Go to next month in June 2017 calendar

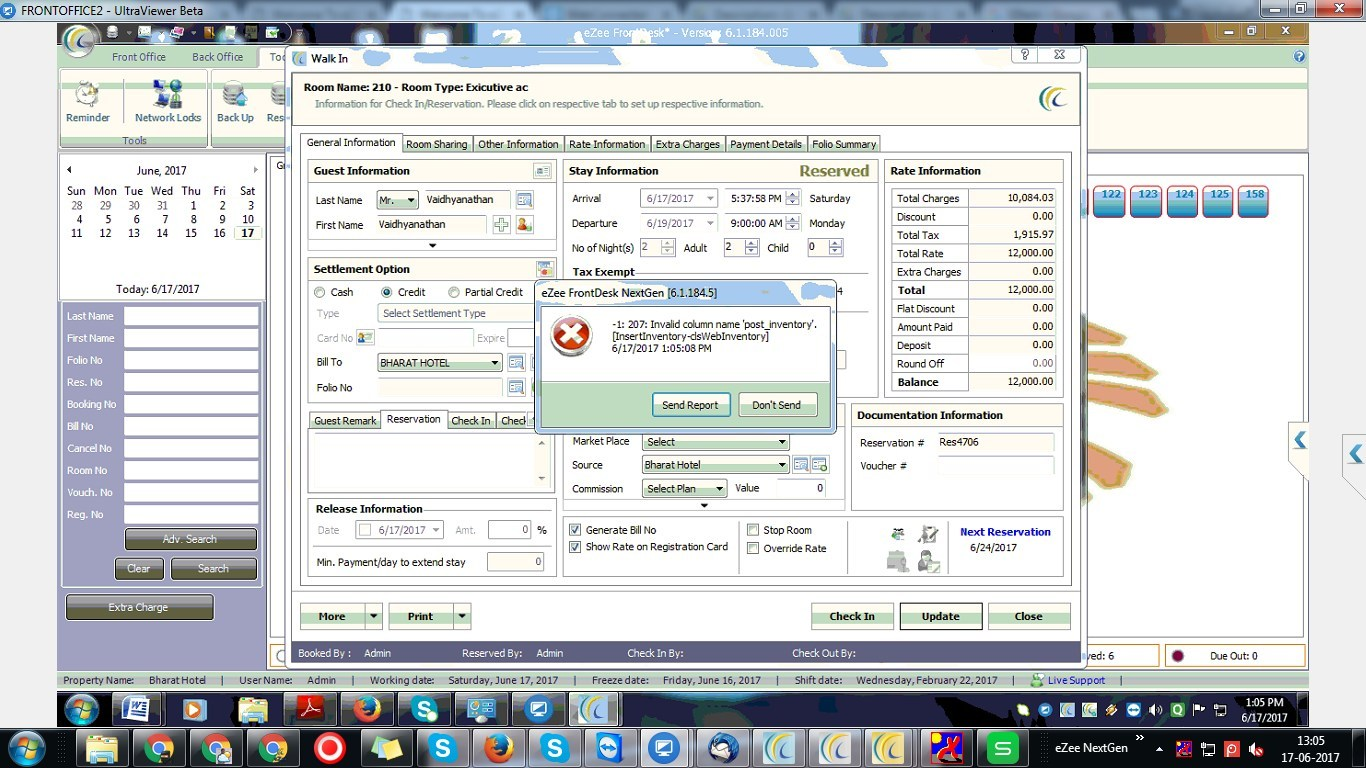click(x=255, y=170)
